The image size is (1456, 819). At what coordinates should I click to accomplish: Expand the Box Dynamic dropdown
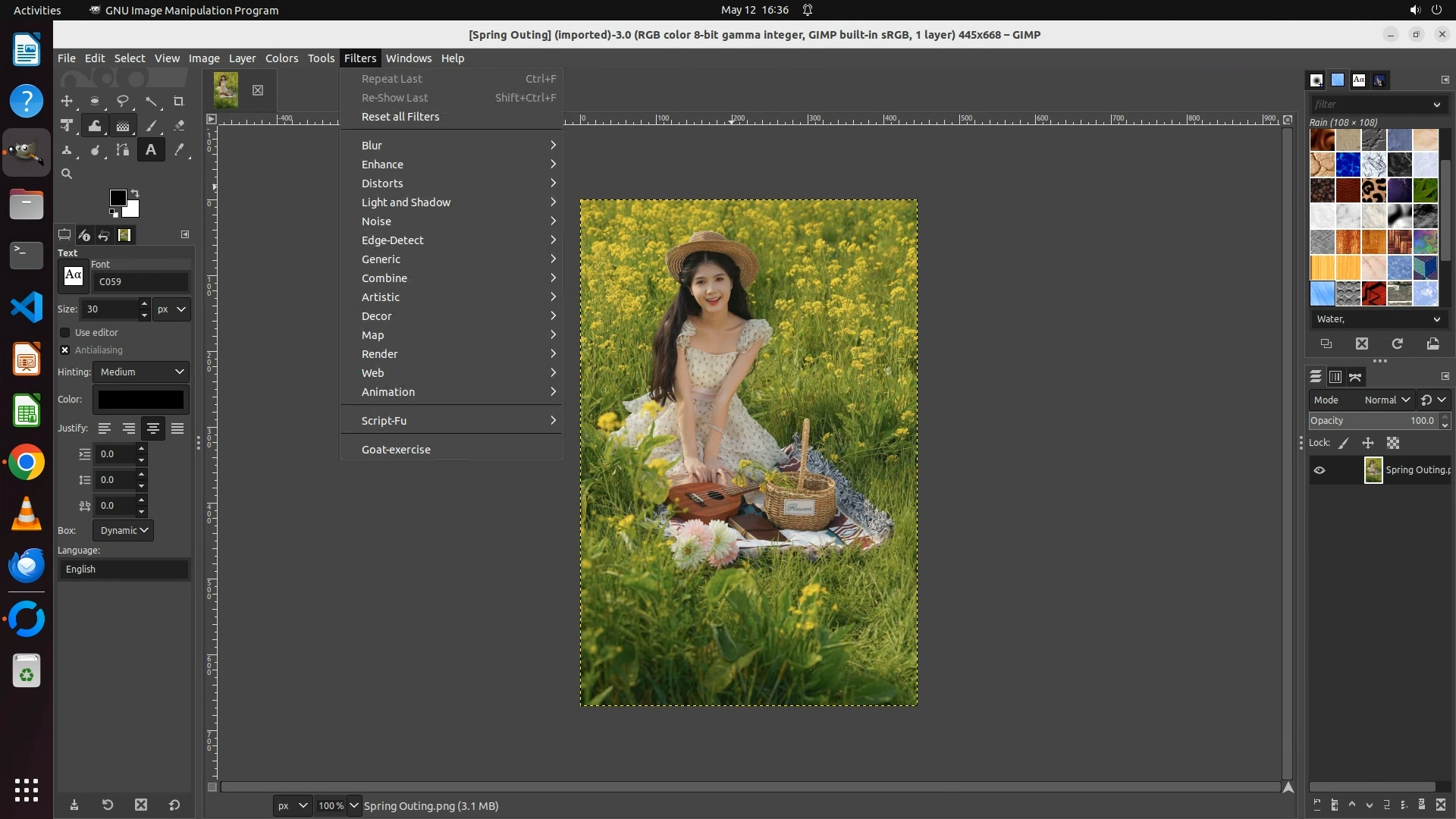click(x=124, y=530)
